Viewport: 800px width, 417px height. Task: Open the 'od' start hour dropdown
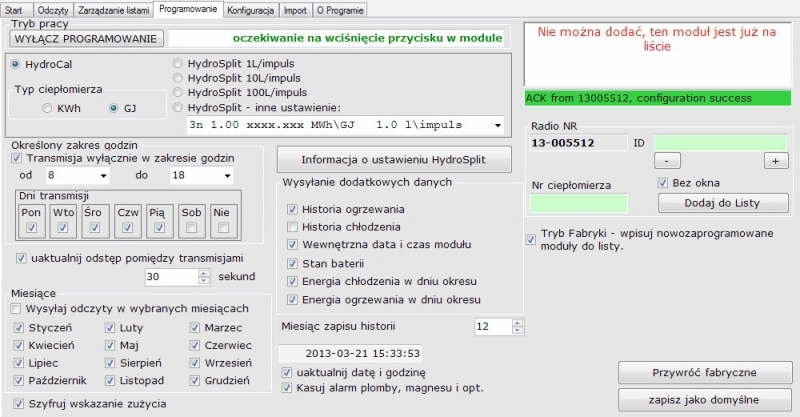tap(91, 176)
